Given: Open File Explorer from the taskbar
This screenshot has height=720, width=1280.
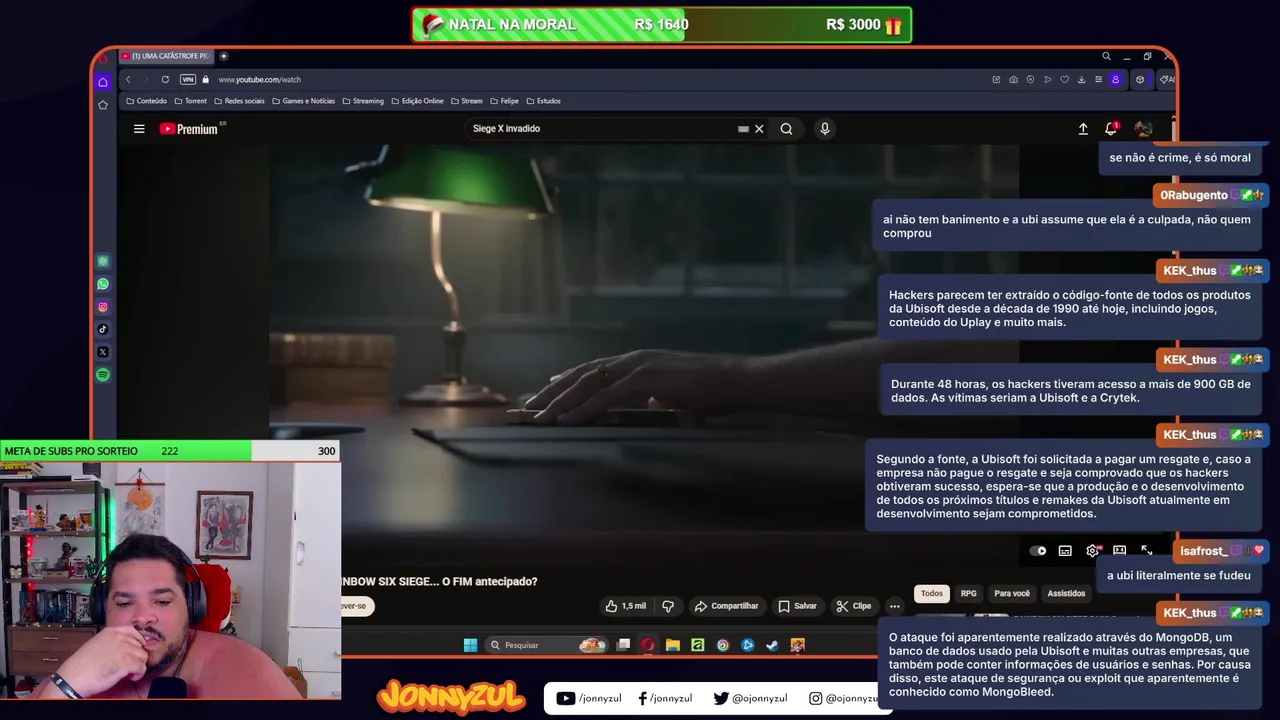Looking at the screenshot, I should [x=673, y=645].
